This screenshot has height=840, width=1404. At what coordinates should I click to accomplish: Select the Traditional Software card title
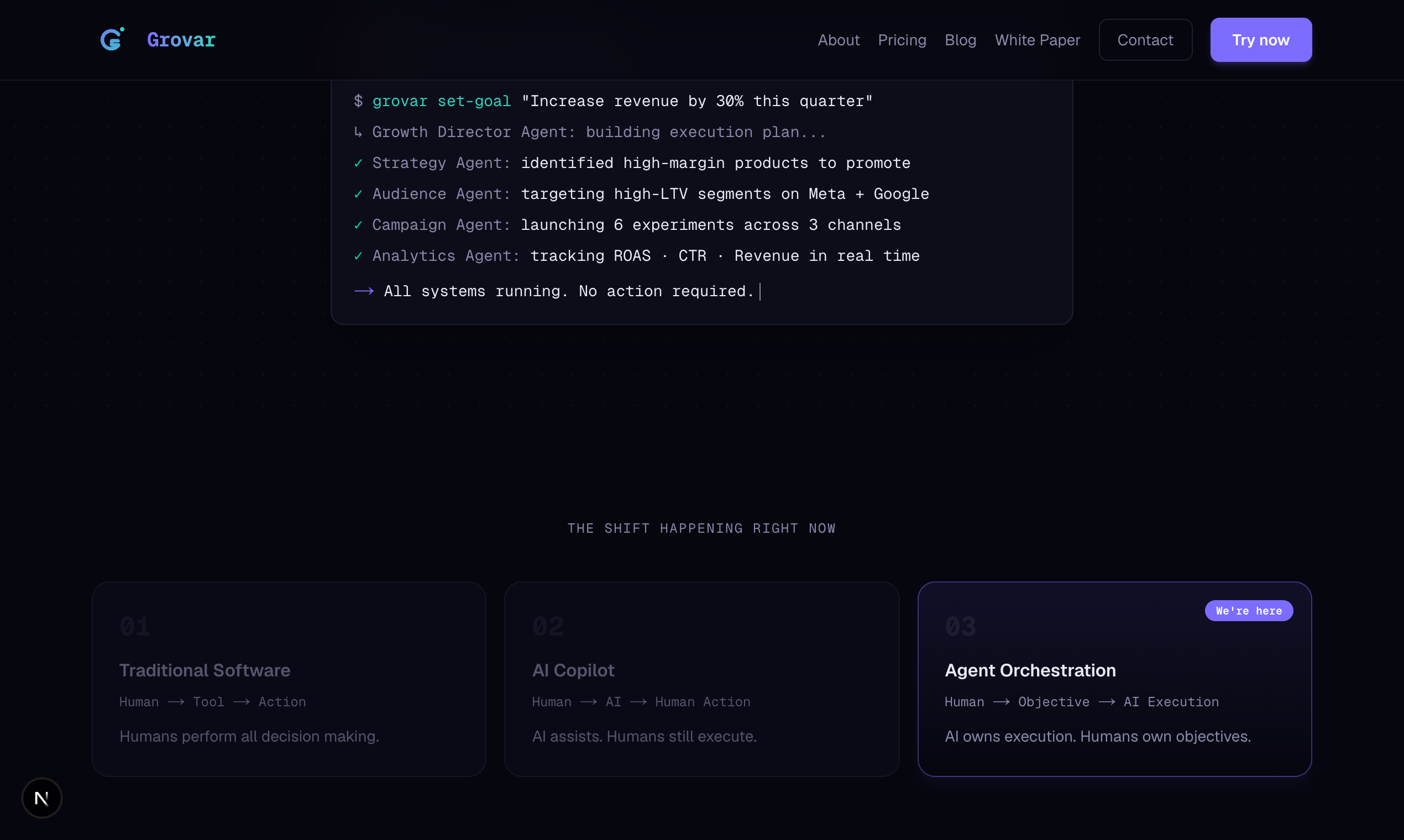(205, 670)
